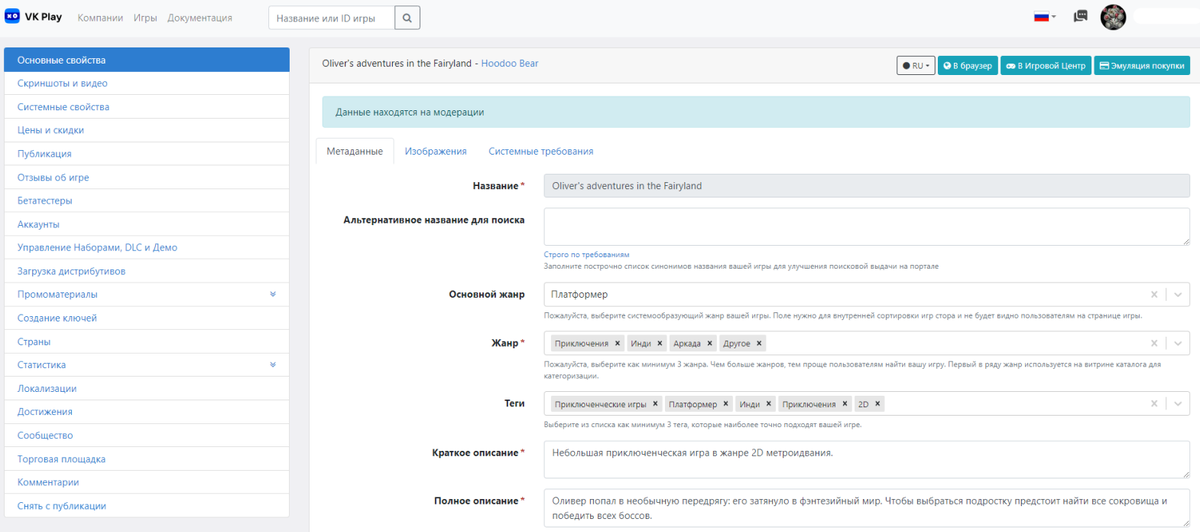Remove the Аркада genre chip
1200x532 pixels.
(x=709, y=343)
